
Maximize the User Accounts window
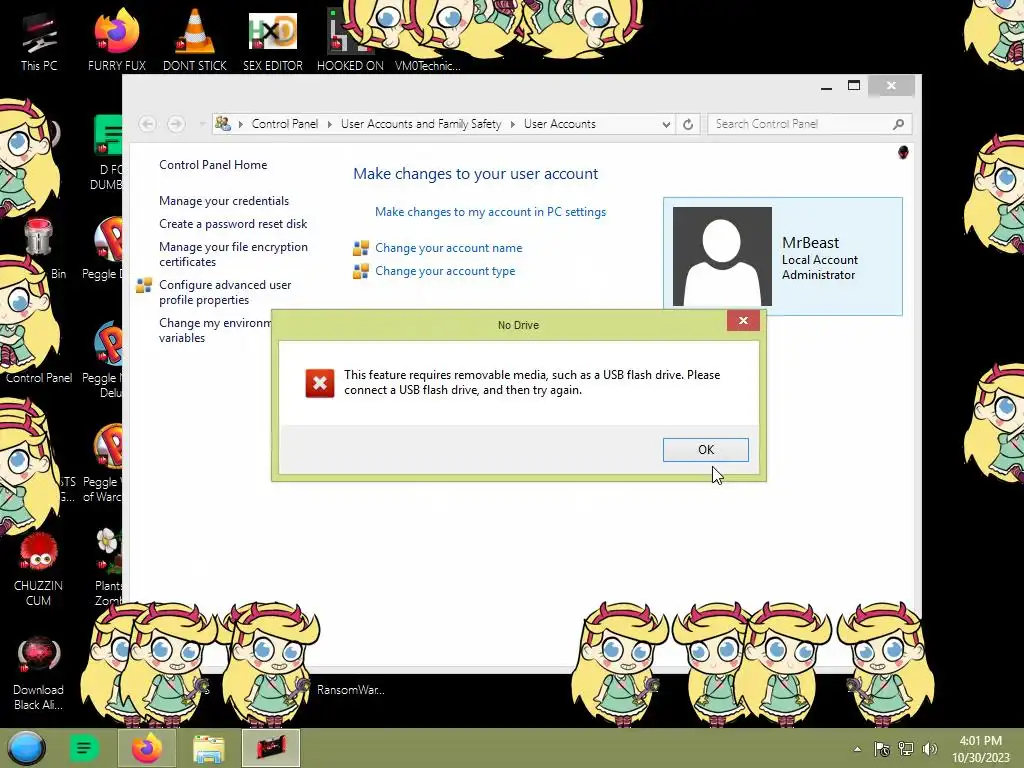(854, 86)
